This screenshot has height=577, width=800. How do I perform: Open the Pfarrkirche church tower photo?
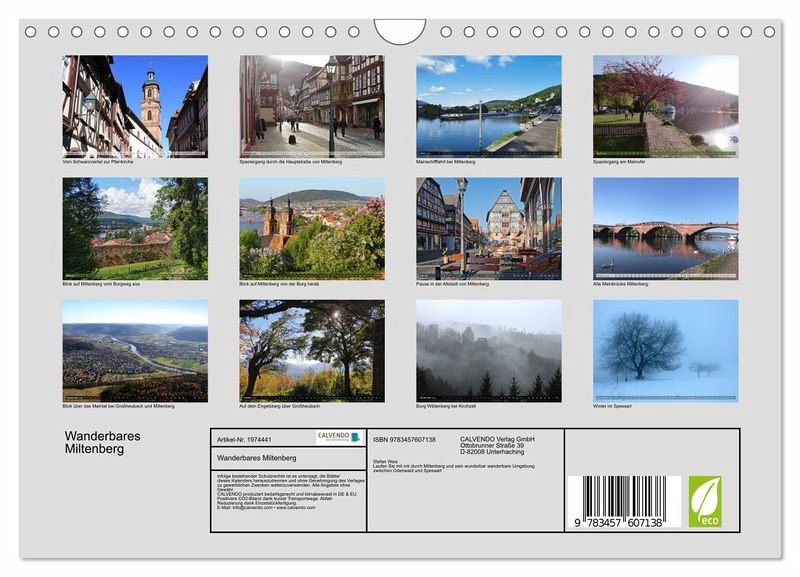[135, 106]
